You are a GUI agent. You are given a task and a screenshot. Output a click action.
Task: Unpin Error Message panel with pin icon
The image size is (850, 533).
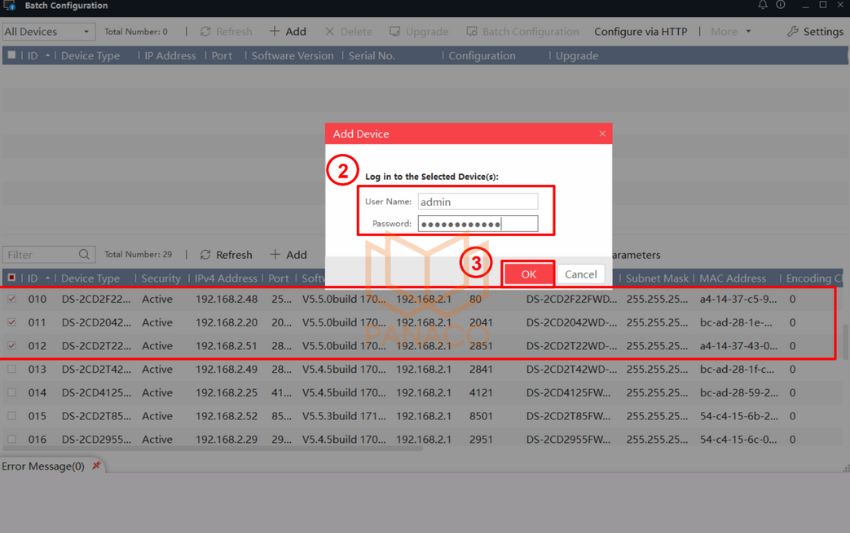click(96, 465)
